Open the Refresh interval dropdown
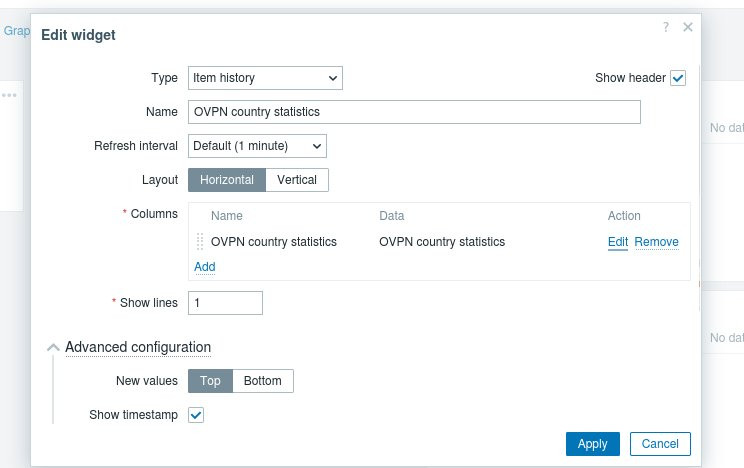 [x=257, y=146]
